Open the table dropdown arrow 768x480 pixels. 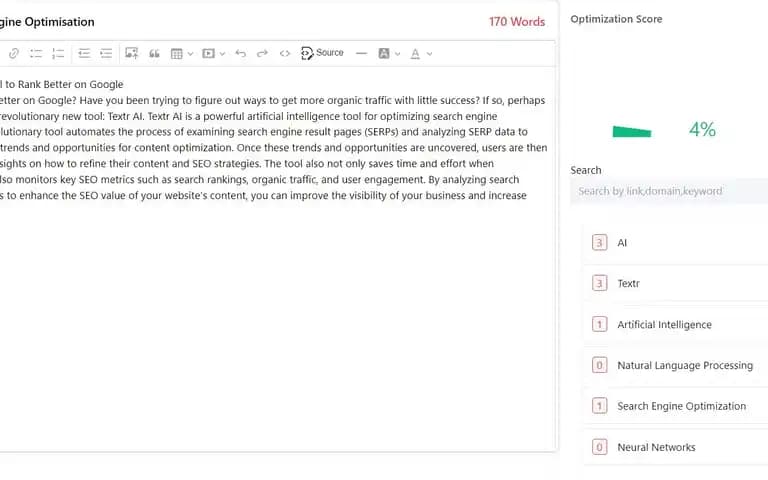coord(191,53)
